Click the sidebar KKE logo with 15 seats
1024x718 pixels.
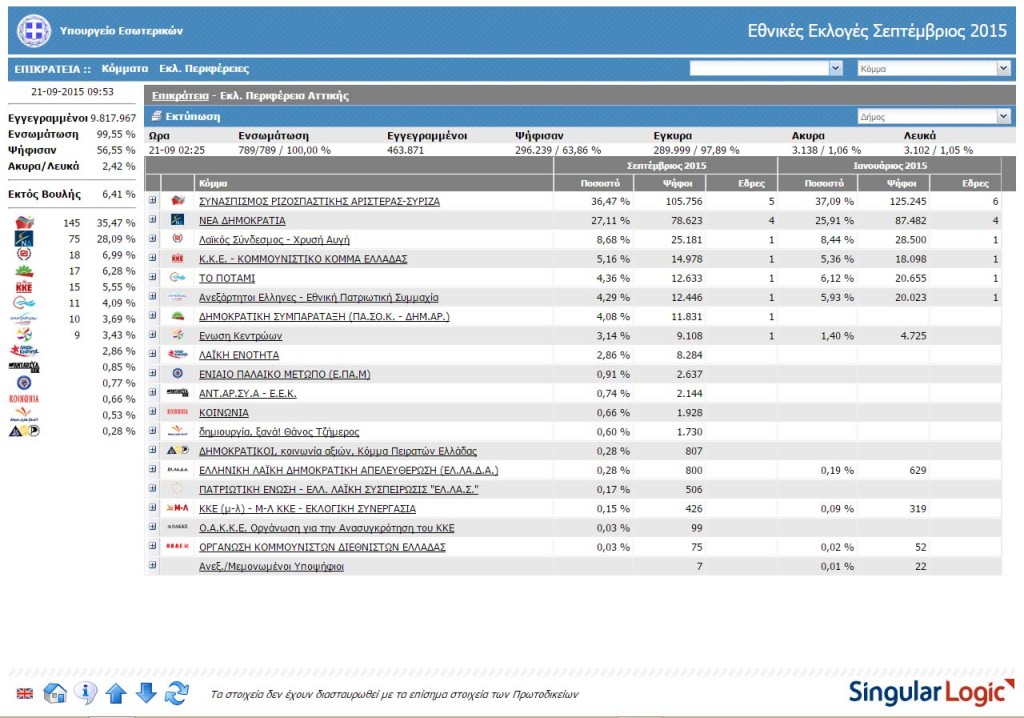coord(24,287)
